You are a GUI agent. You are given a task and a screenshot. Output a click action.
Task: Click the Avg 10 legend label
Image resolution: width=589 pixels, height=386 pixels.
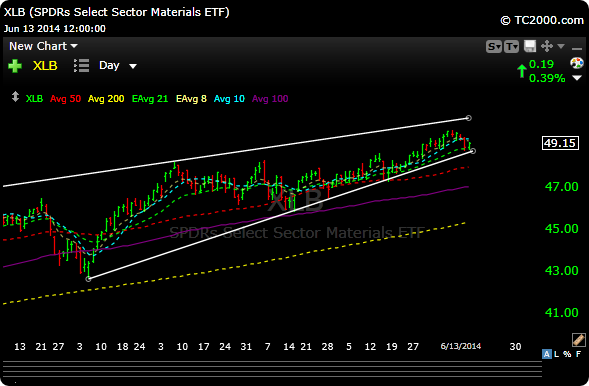pos(229,99)
